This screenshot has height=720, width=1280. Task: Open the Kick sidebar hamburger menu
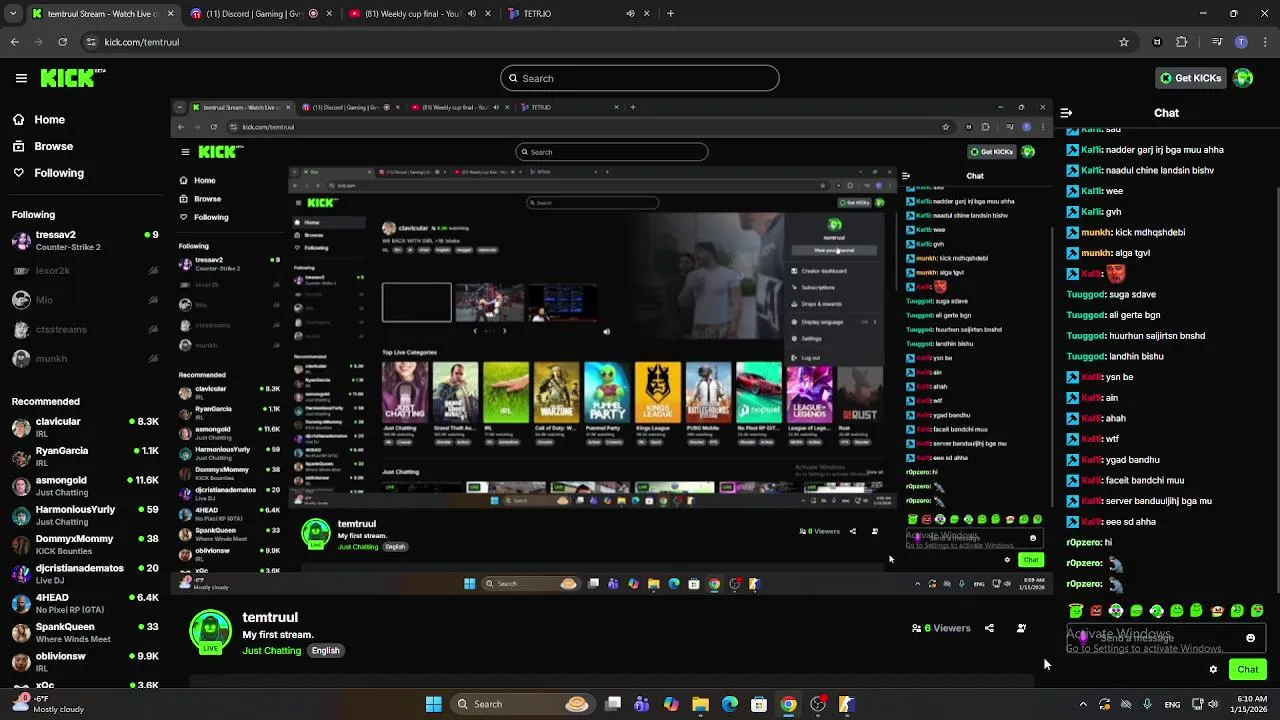pos(21,78)
